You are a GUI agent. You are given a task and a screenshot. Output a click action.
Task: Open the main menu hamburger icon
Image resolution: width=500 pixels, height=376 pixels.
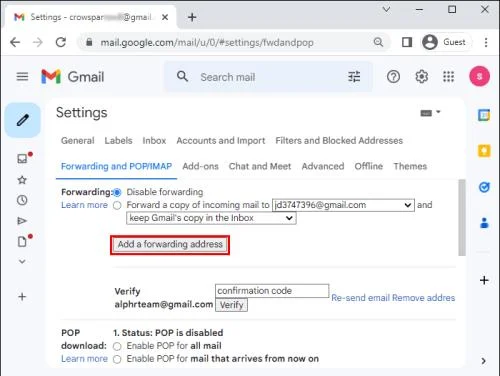tap(22, 77)
